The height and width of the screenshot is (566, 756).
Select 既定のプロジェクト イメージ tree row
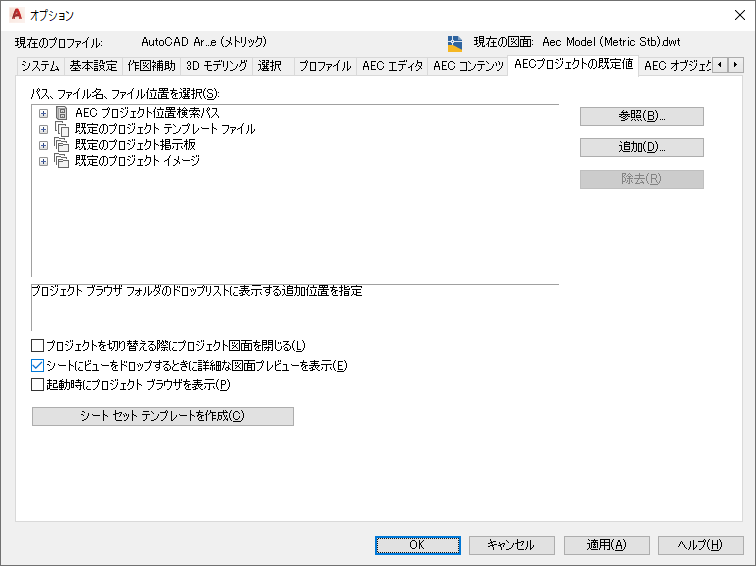coord(137,161)
